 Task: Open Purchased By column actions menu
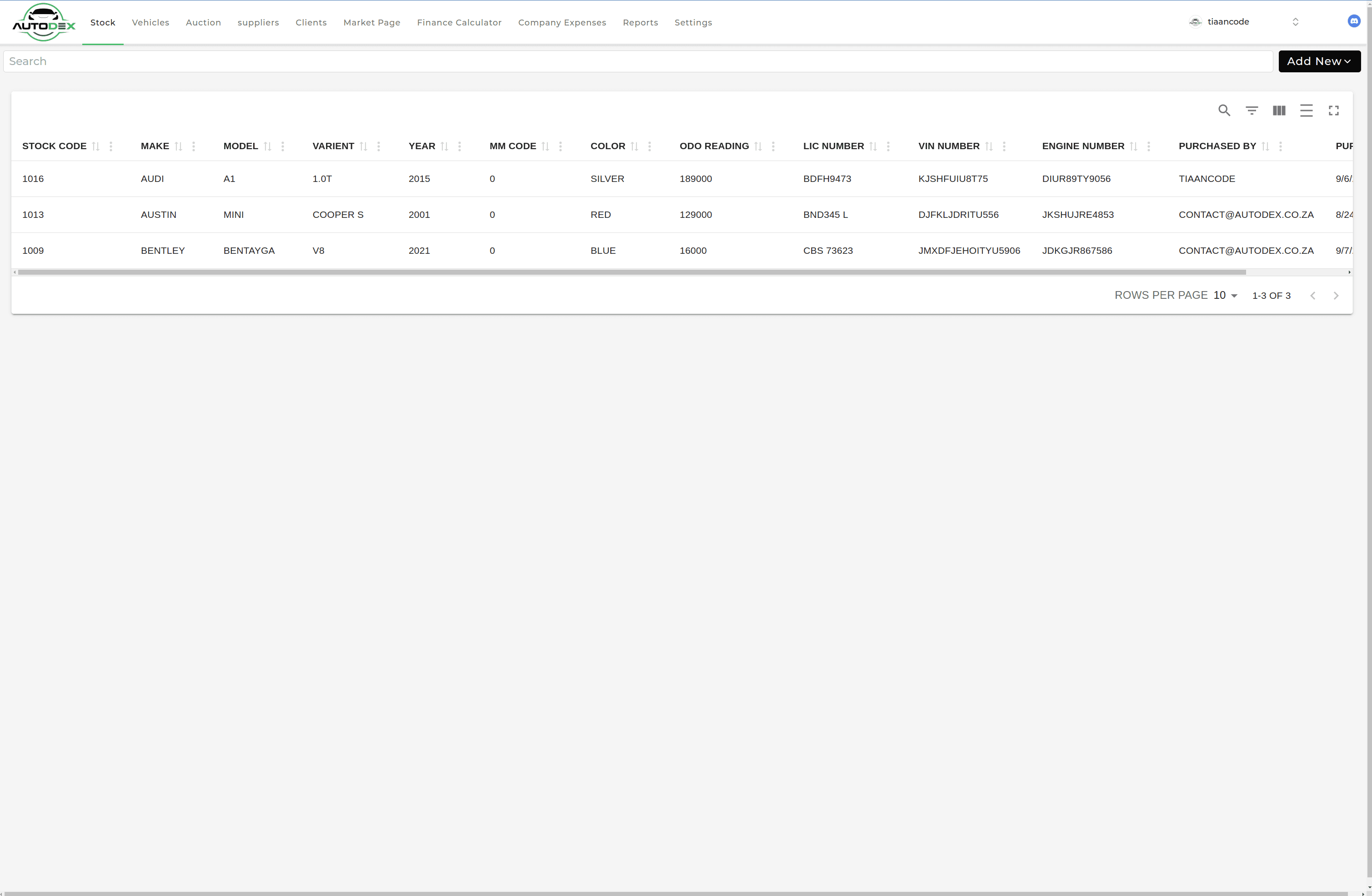(1280, 146)
